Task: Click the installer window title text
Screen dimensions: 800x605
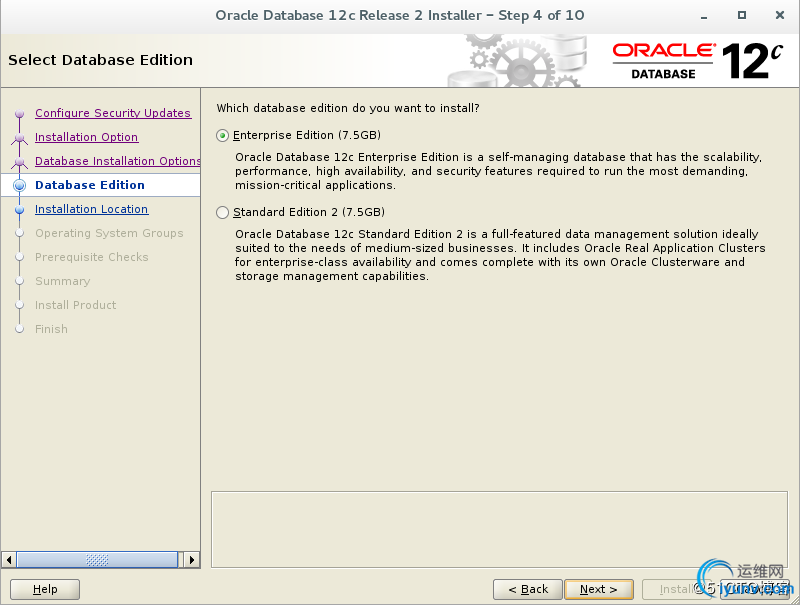Action: 400,15
